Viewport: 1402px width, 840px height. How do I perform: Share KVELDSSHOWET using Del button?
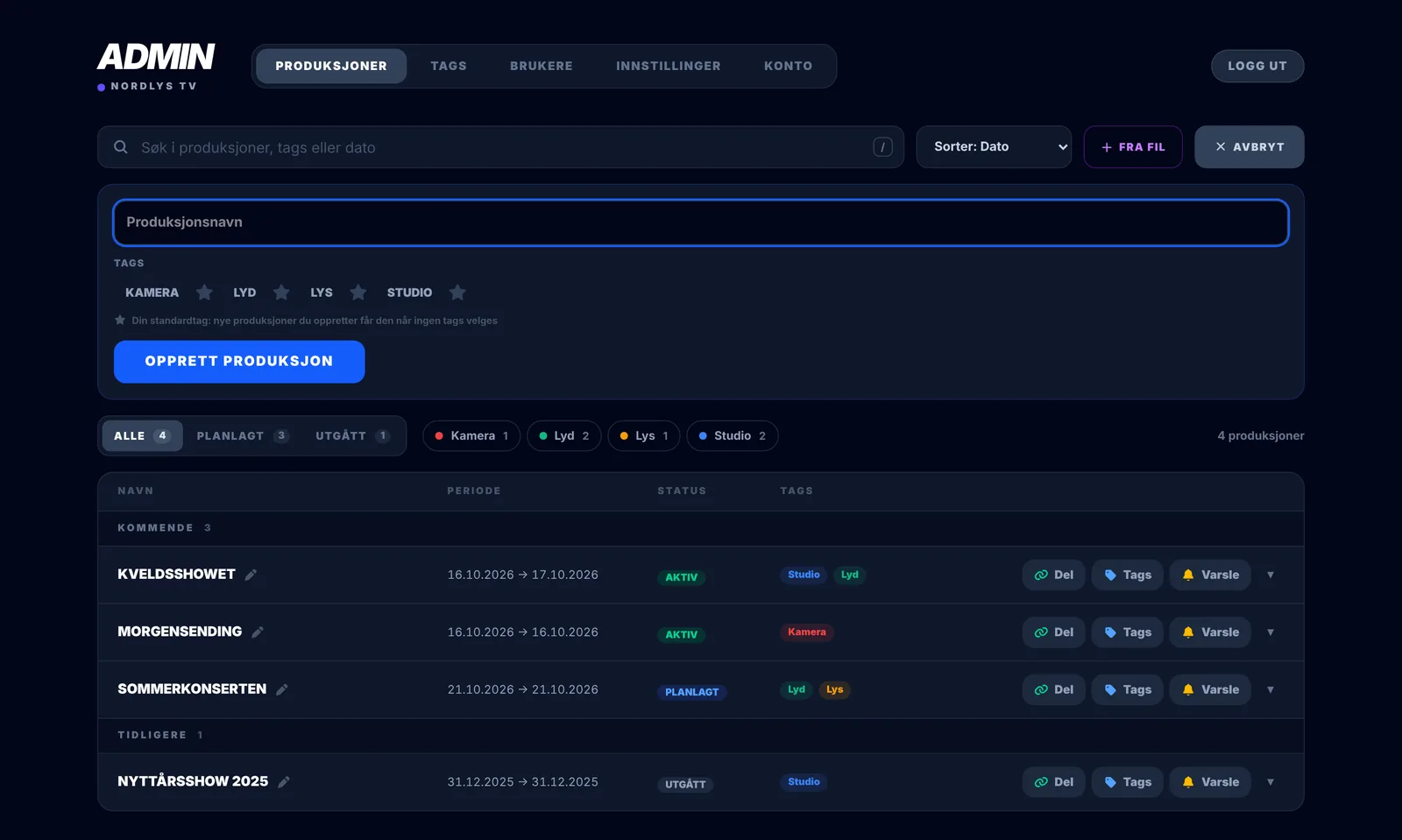[1054, 575]
